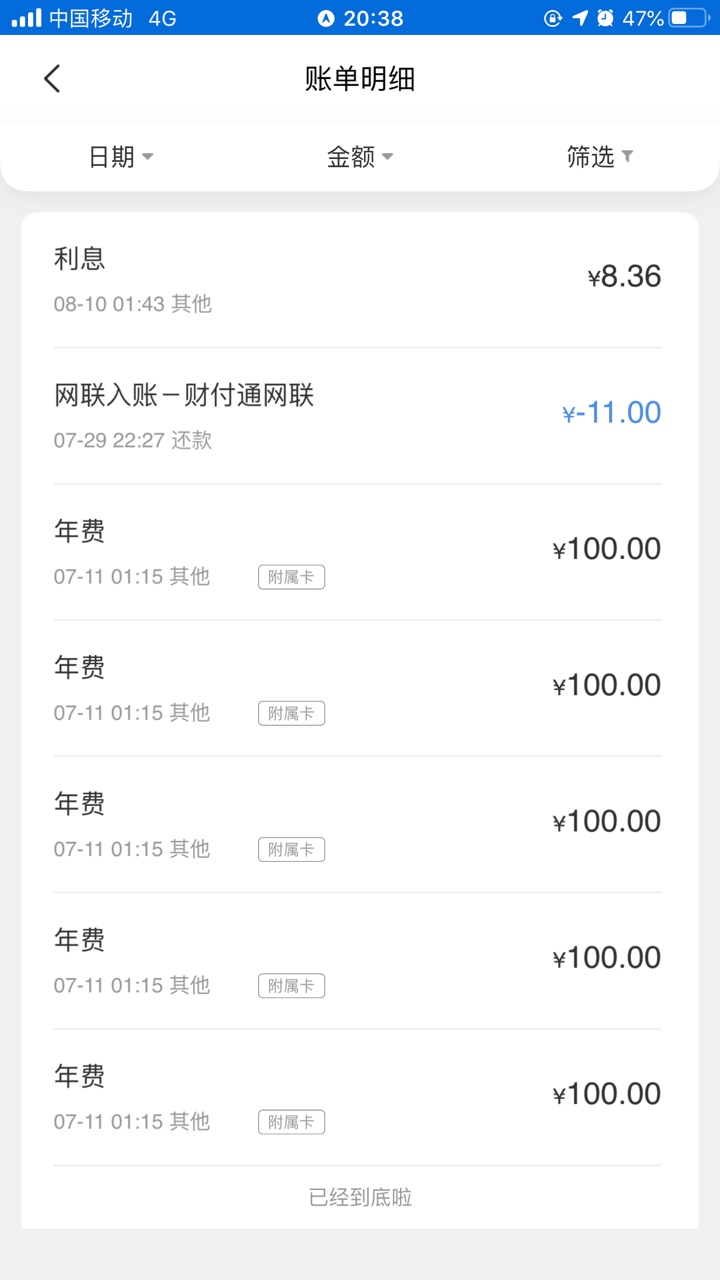The width and height of the screenshot is (720, 1280).
Task: Tap the 已经到底啦 footer text
Action: point(360,1197)
